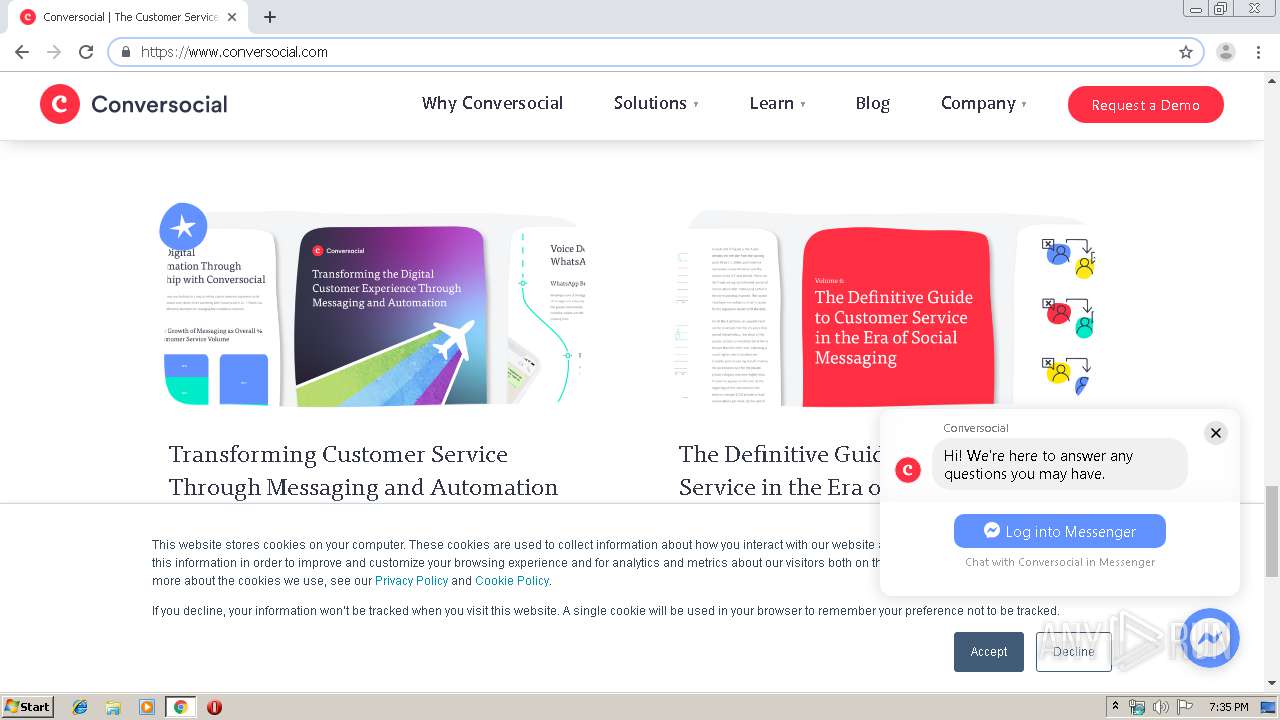The image size is (1280, 720).
Task: Open the file explorer taskbar icon
Action: tap(113, 707)
